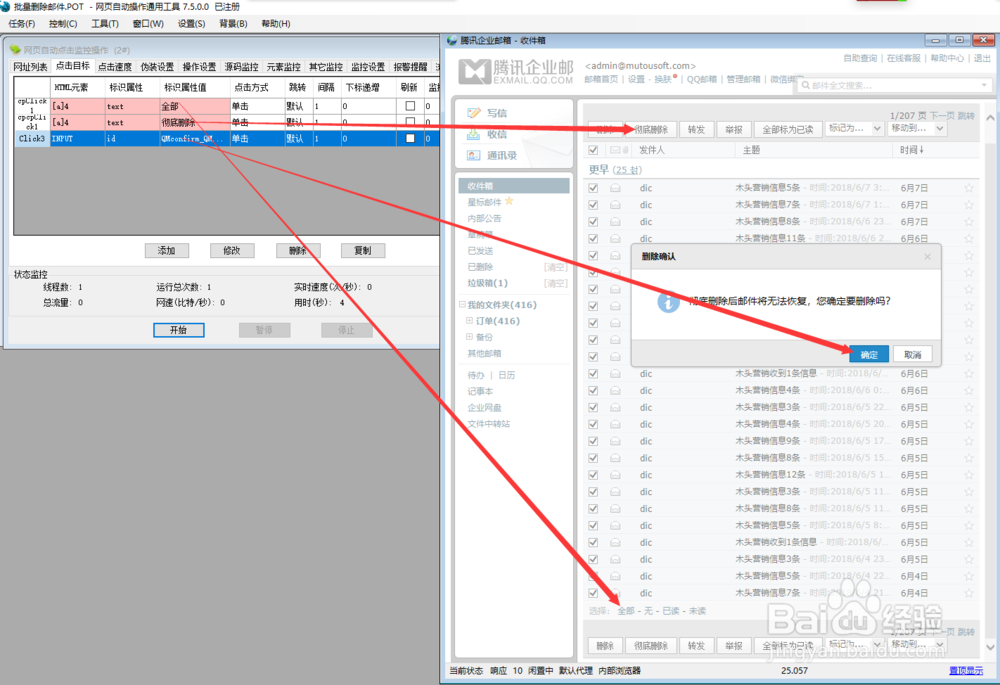Click the star icon beside 星标邮件

coord(509,201)
